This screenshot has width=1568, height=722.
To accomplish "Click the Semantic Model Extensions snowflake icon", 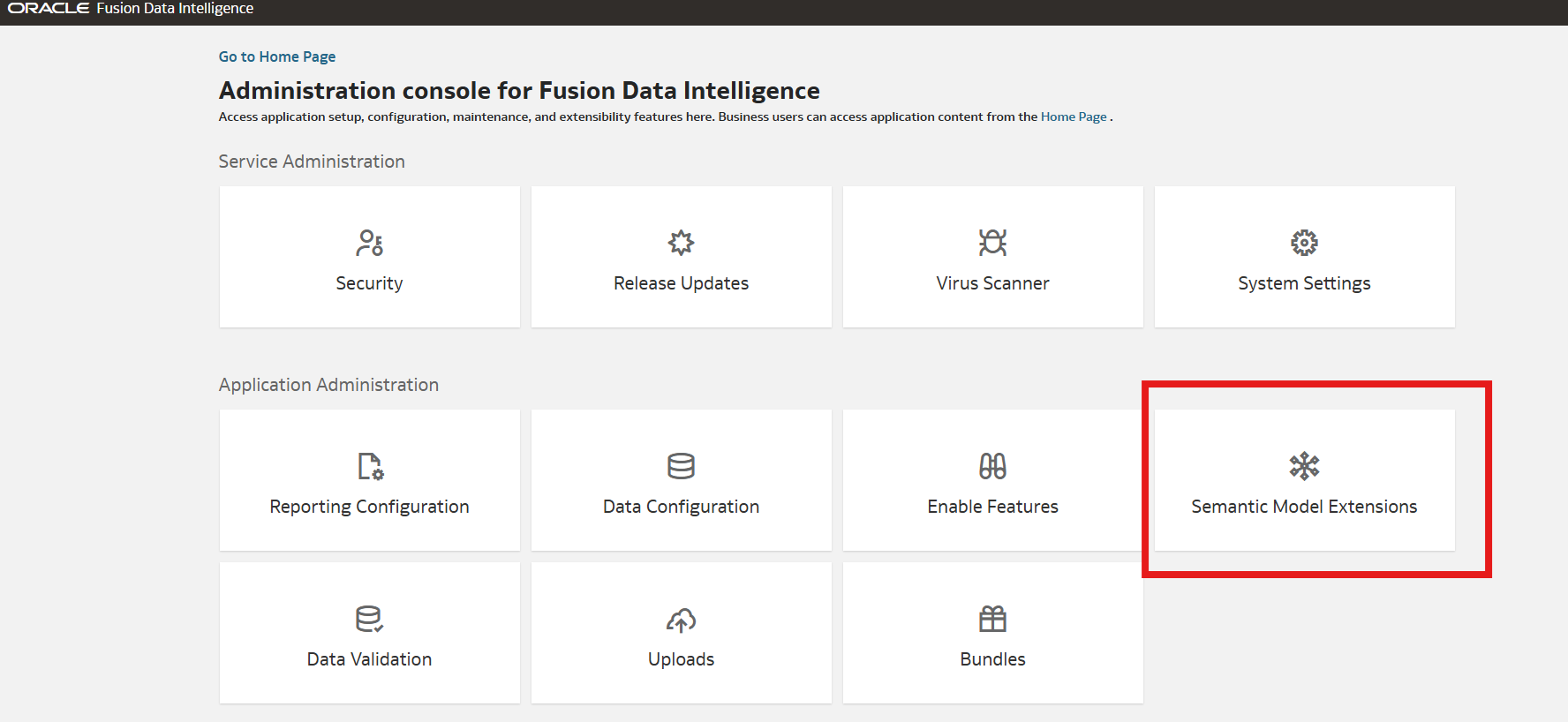I will click(1304, 466).
